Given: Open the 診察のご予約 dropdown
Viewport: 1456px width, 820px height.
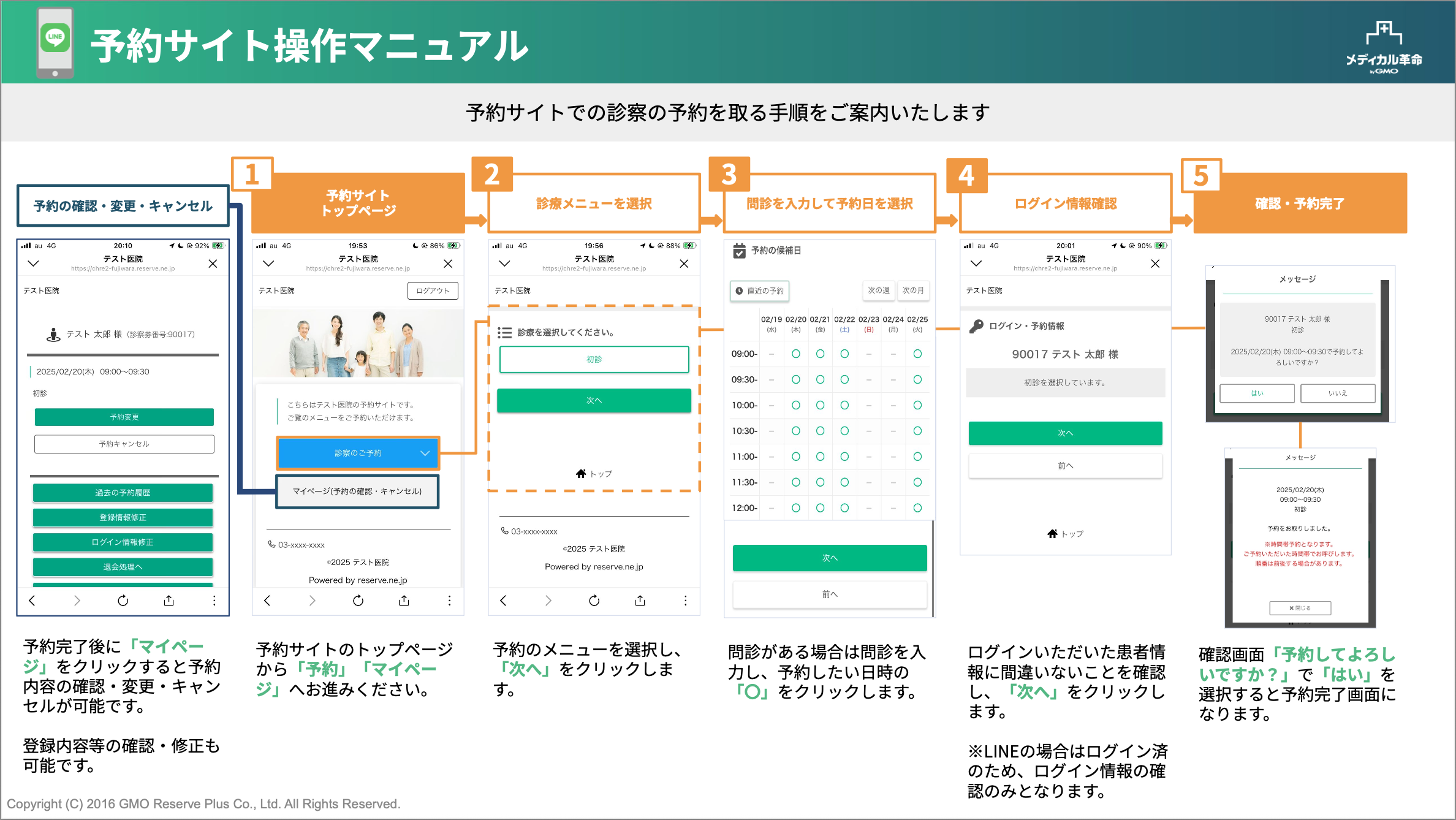Looking at the screenshot, I should (x=358, y=453).
